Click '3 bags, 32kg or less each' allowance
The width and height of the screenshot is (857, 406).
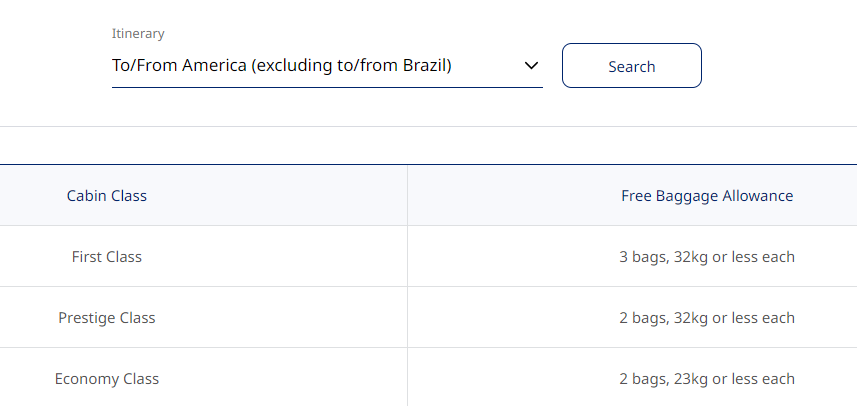click(707, 257)
